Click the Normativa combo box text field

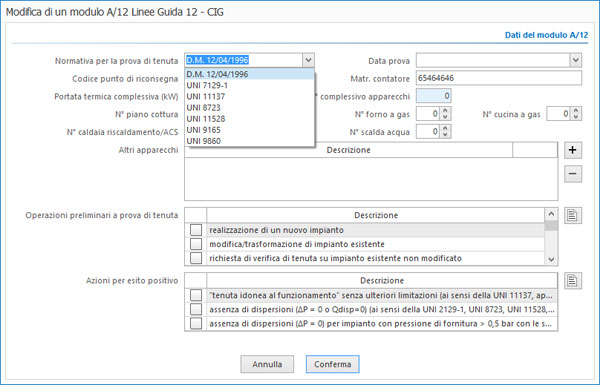(244, 60)
